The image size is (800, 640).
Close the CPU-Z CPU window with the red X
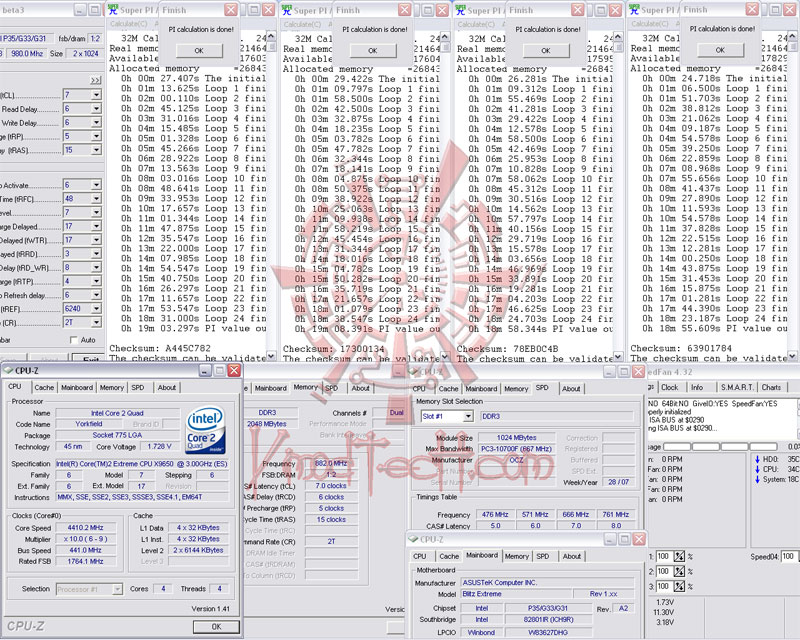234,371
